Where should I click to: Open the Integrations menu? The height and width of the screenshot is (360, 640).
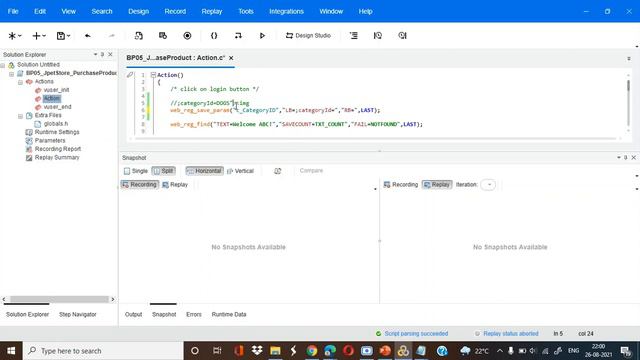(x=286, y=11)
